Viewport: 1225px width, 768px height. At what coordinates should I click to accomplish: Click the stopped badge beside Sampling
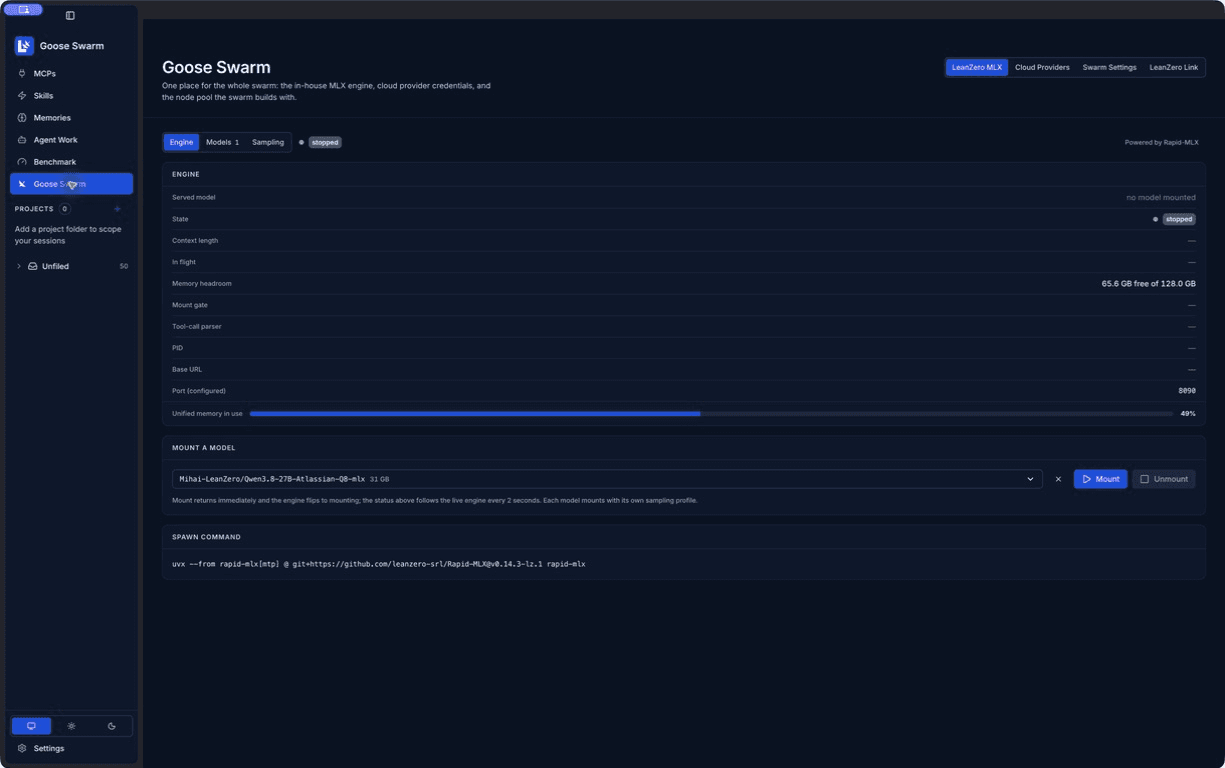(325, 142)
